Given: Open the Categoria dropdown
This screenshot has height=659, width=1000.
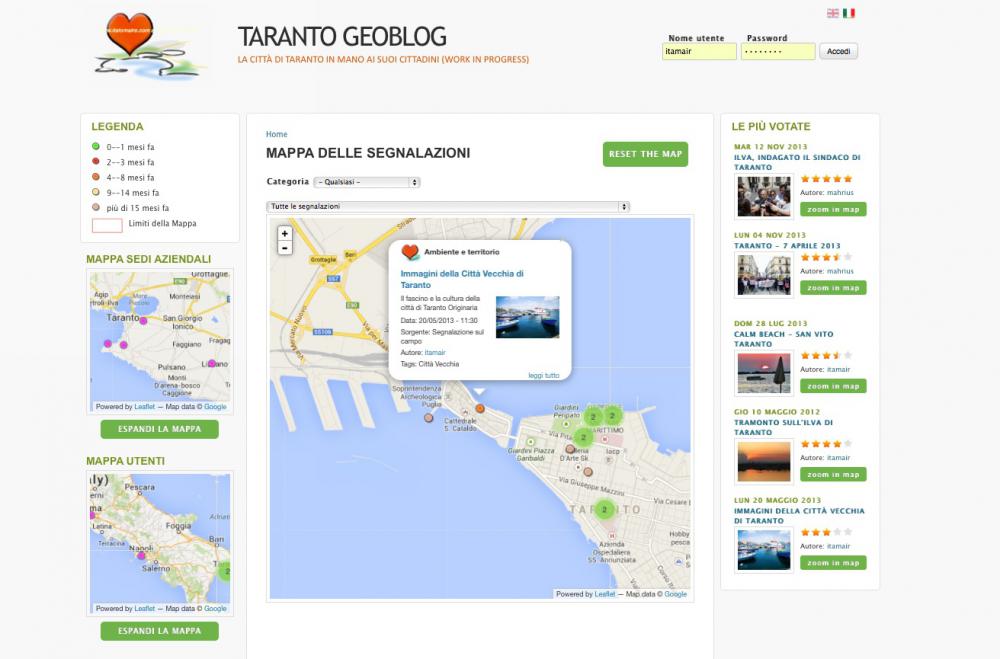Looking at the screenshot, I should [367, 182].
